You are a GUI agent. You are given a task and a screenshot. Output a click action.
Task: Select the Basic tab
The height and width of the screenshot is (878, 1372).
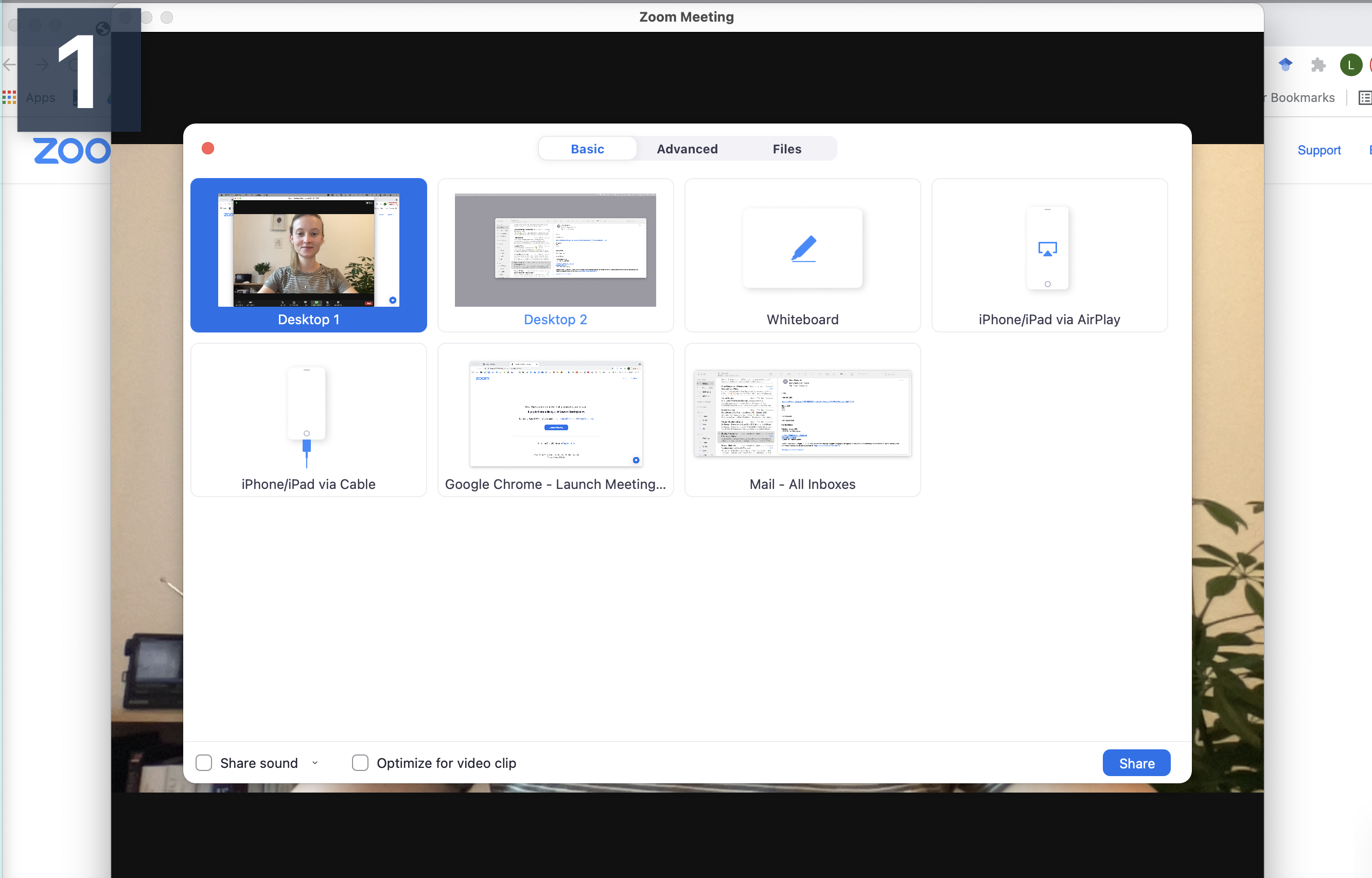click(x=587, y=149)
